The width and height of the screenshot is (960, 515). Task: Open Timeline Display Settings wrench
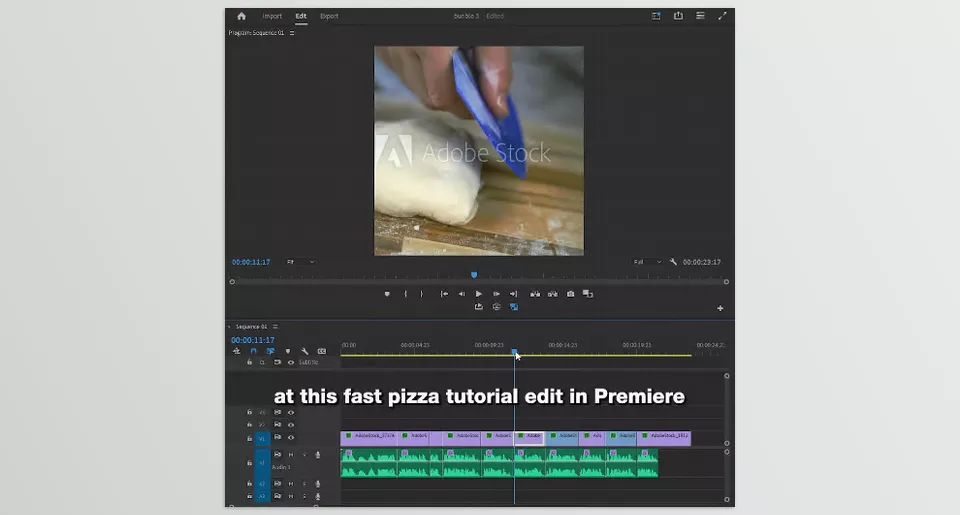click(x=305, y=351)
